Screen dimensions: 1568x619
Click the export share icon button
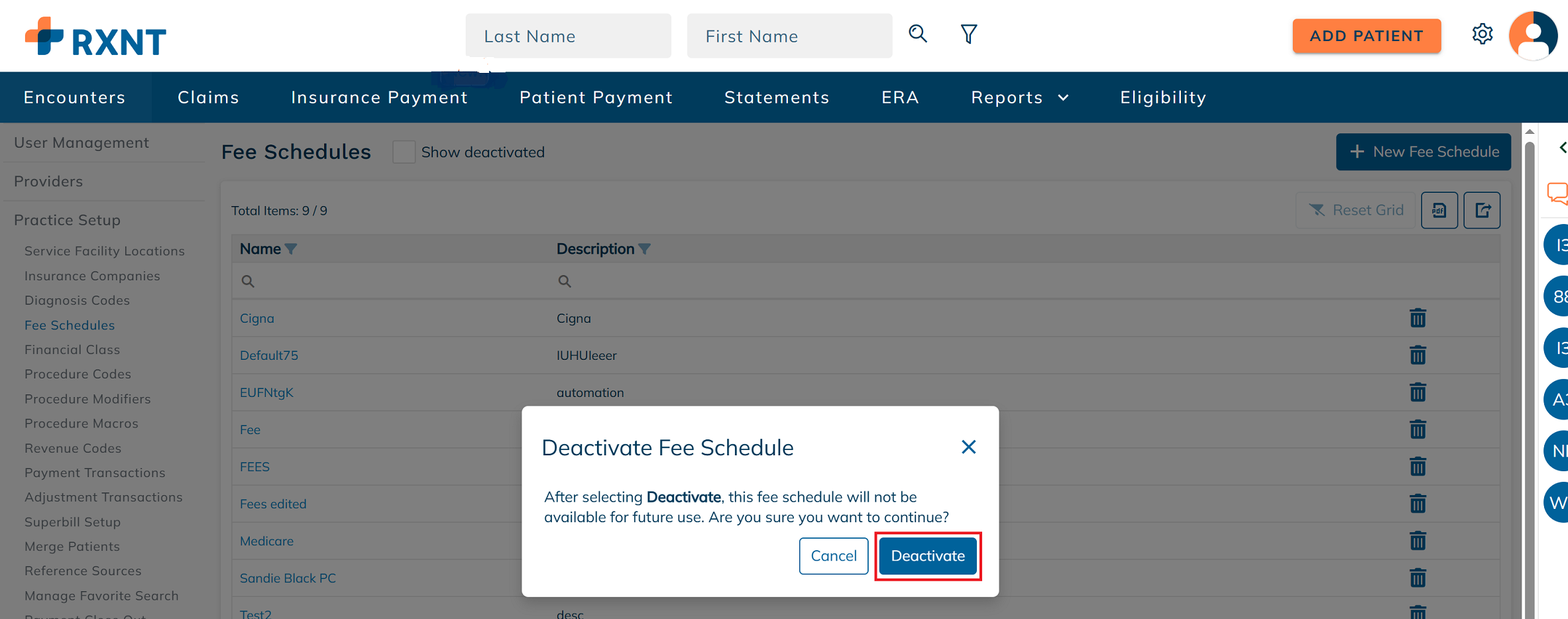[x=1482, y=210]
